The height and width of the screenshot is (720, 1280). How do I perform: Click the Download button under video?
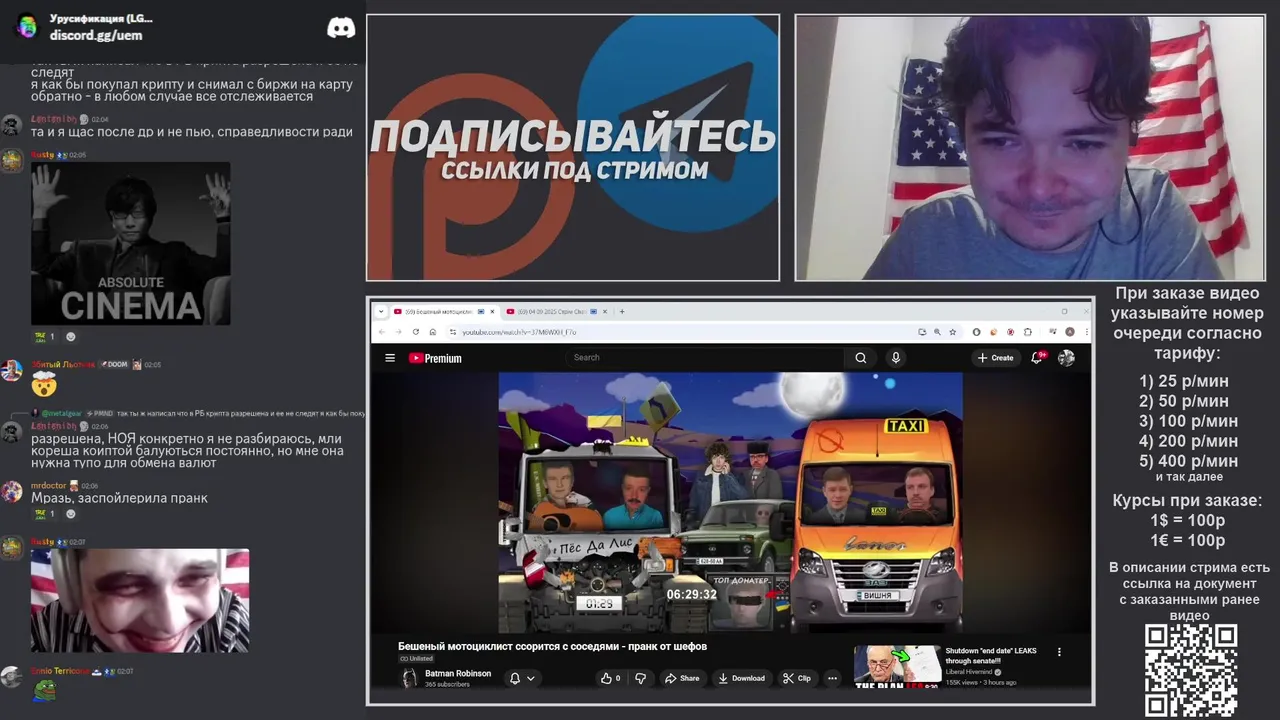click(x=741, y=678)
